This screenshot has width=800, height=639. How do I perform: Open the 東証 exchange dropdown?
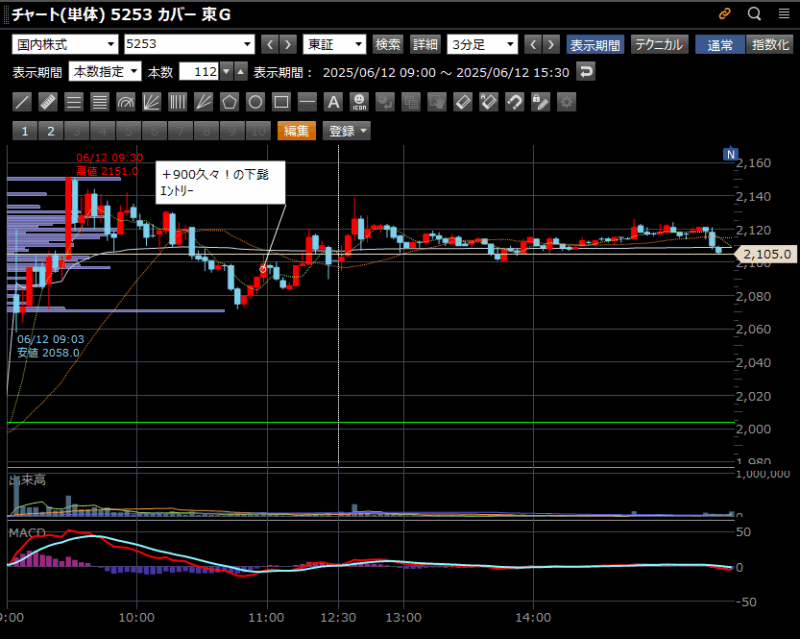[334, 44]
